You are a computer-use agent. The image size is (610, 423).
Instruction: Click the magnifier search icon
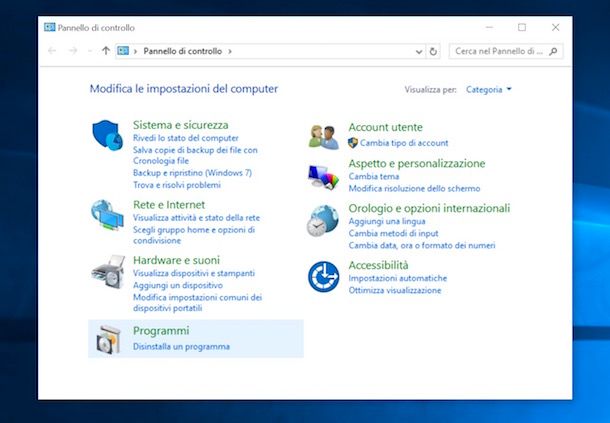pyautogui.click(x=553, y=51)
